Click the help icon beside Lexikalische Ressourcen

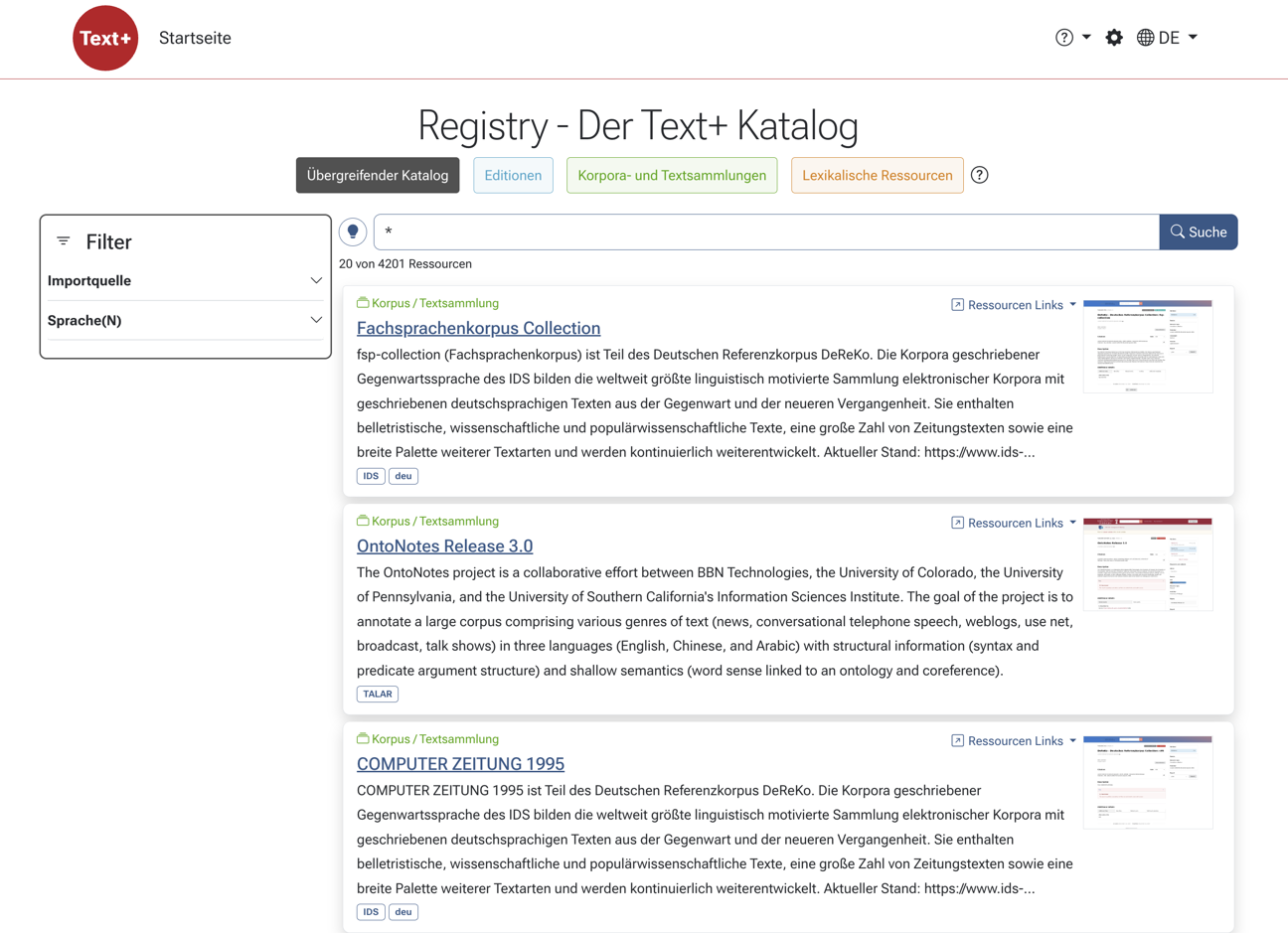980,175
